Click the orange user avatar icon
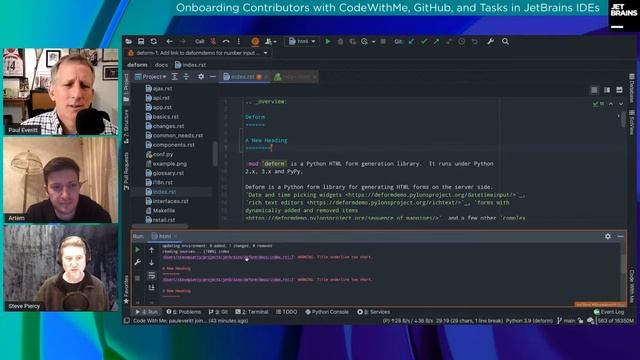 click(x=255, y=41)
